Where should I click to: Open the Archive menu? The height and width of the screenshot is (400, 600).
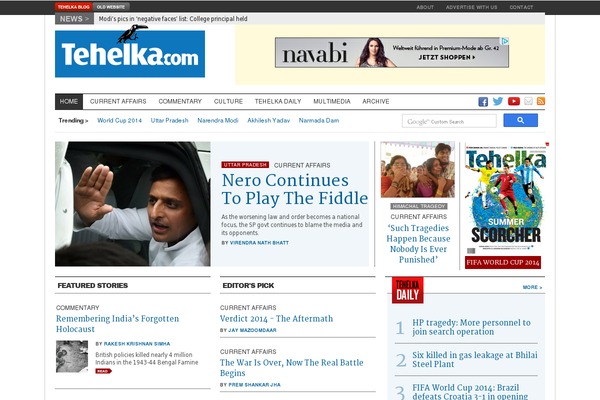pos(376,101)
